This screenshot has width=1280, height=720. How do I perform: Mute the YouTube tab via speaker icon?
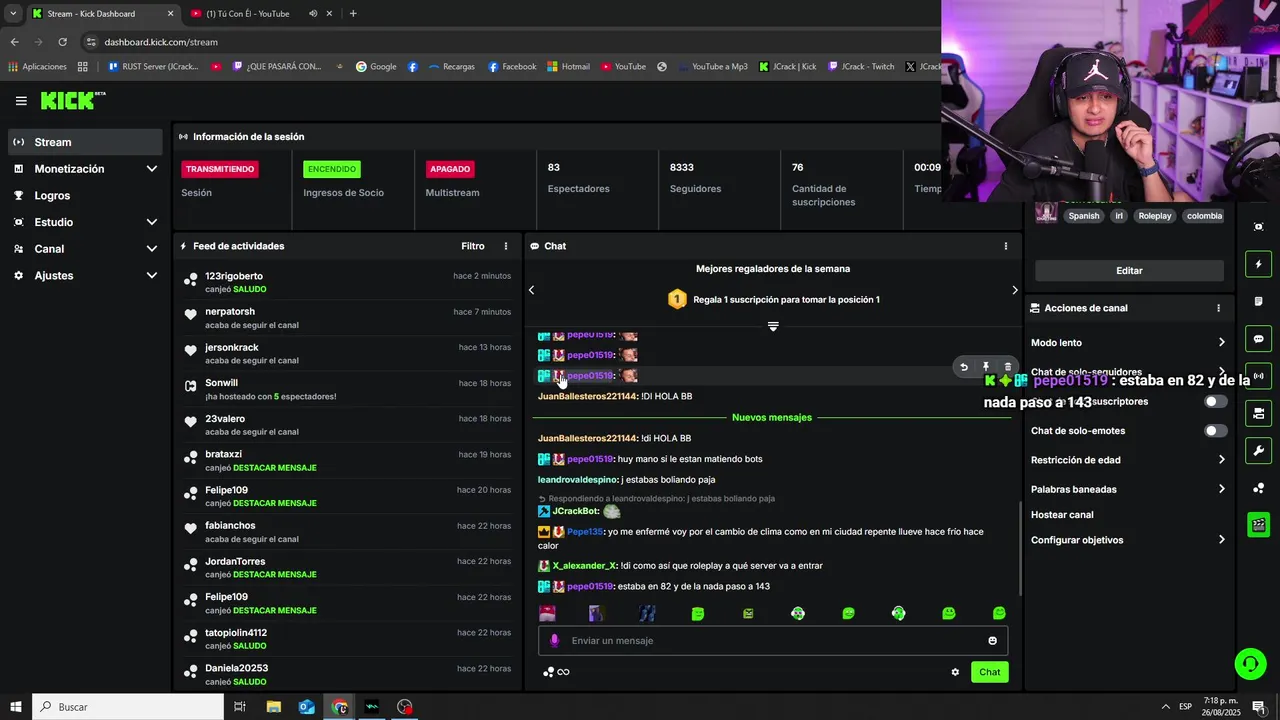(x=314, y=14)
